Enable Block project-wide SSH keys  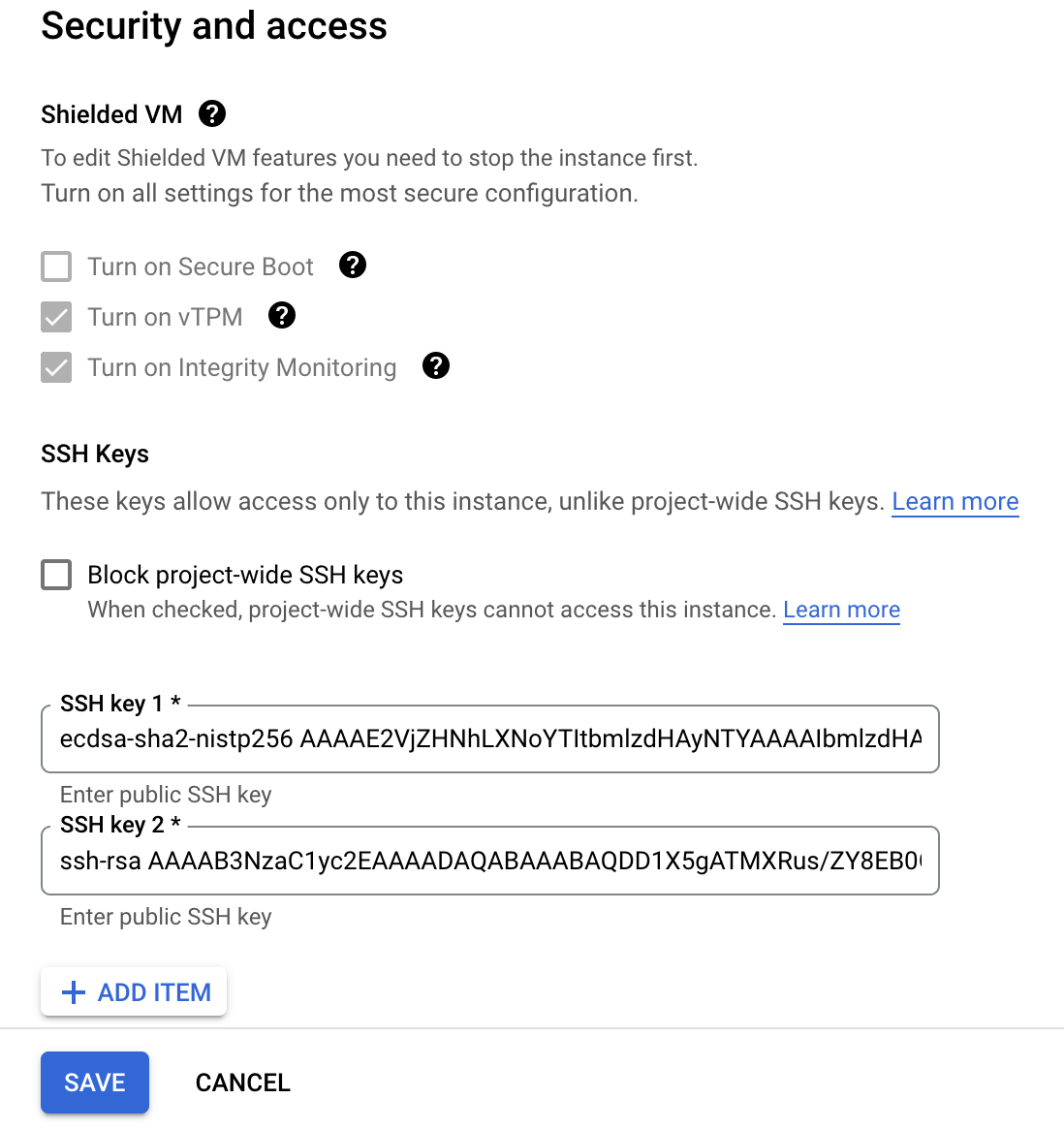[56, 575]
